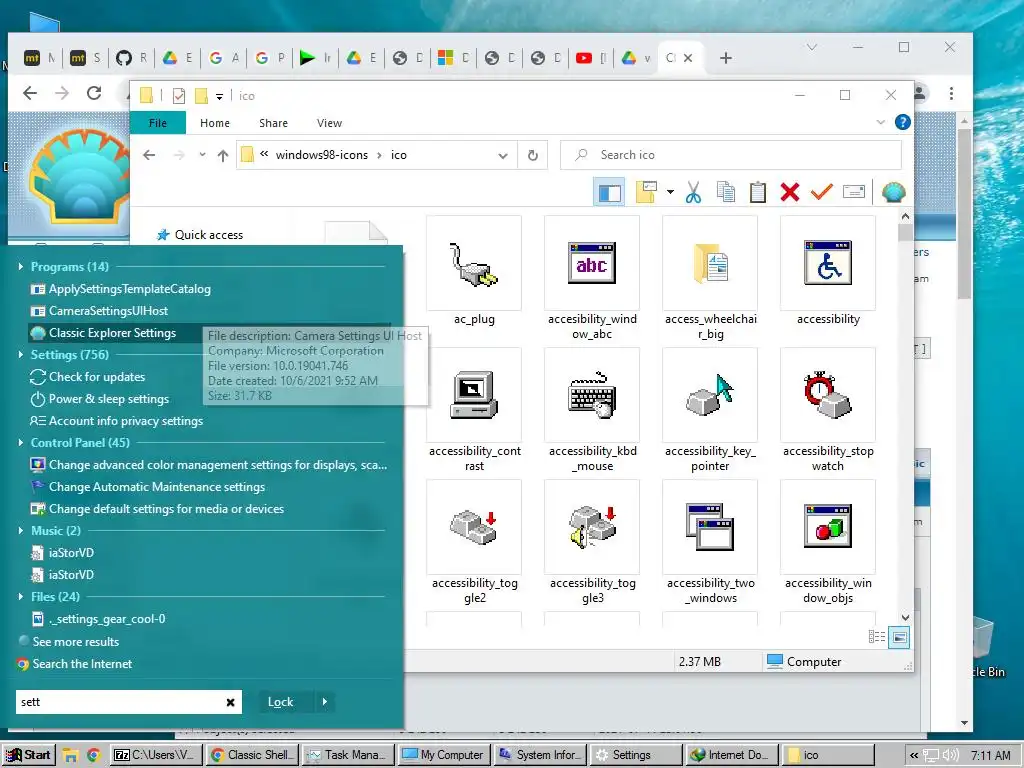Select the access_wheelchair_big icon file
1024x768 pixels.
[x=711, y=279]
